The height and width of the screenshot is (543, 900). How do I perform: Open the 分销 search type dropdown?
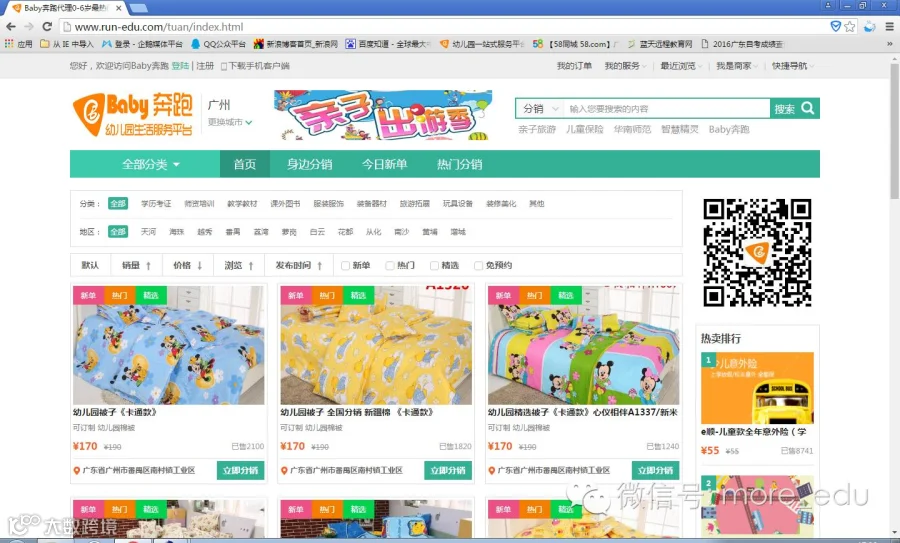[x=540, y=108]
